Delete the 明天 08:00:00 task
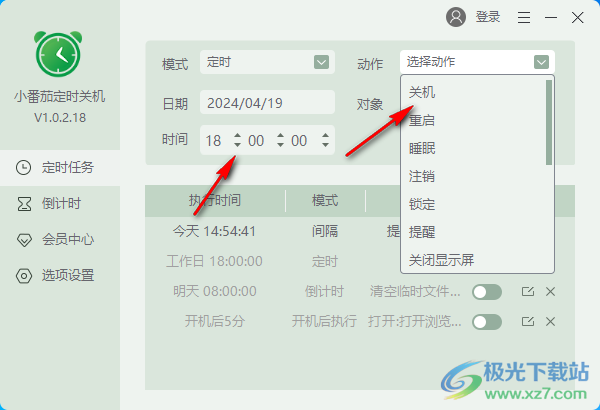This screenshot has width=600, height=410. 550,292
